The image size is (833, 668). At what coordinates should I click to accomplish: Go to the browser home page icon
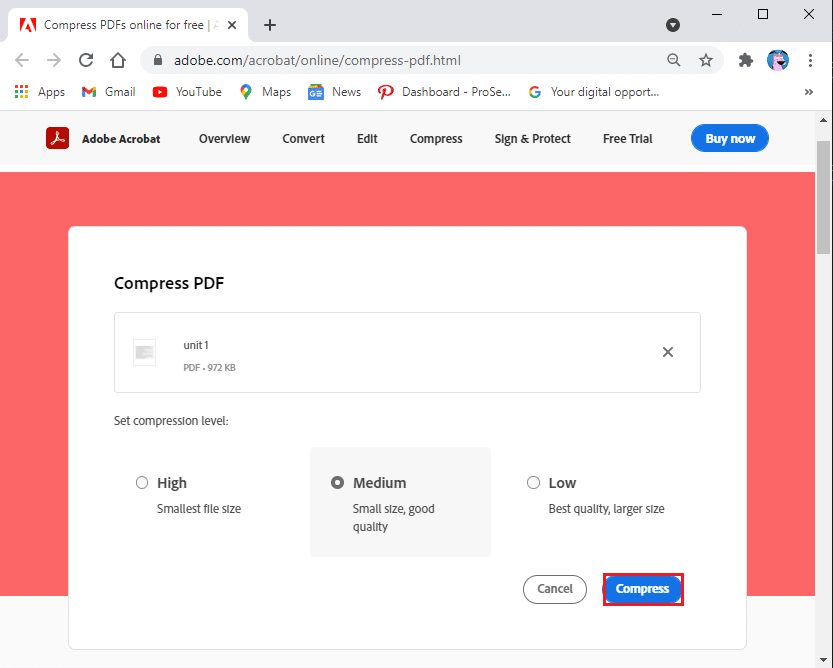[x=118, y=60]
